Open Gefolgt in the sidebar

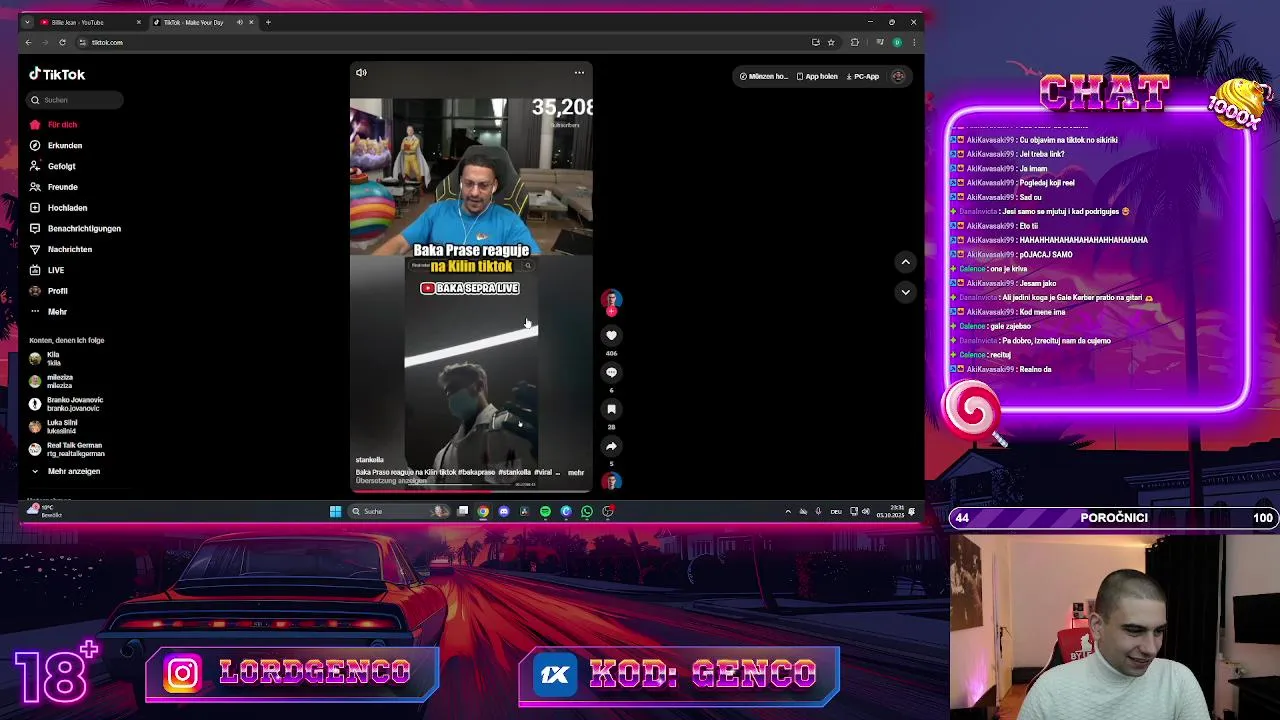click(53, 166)
